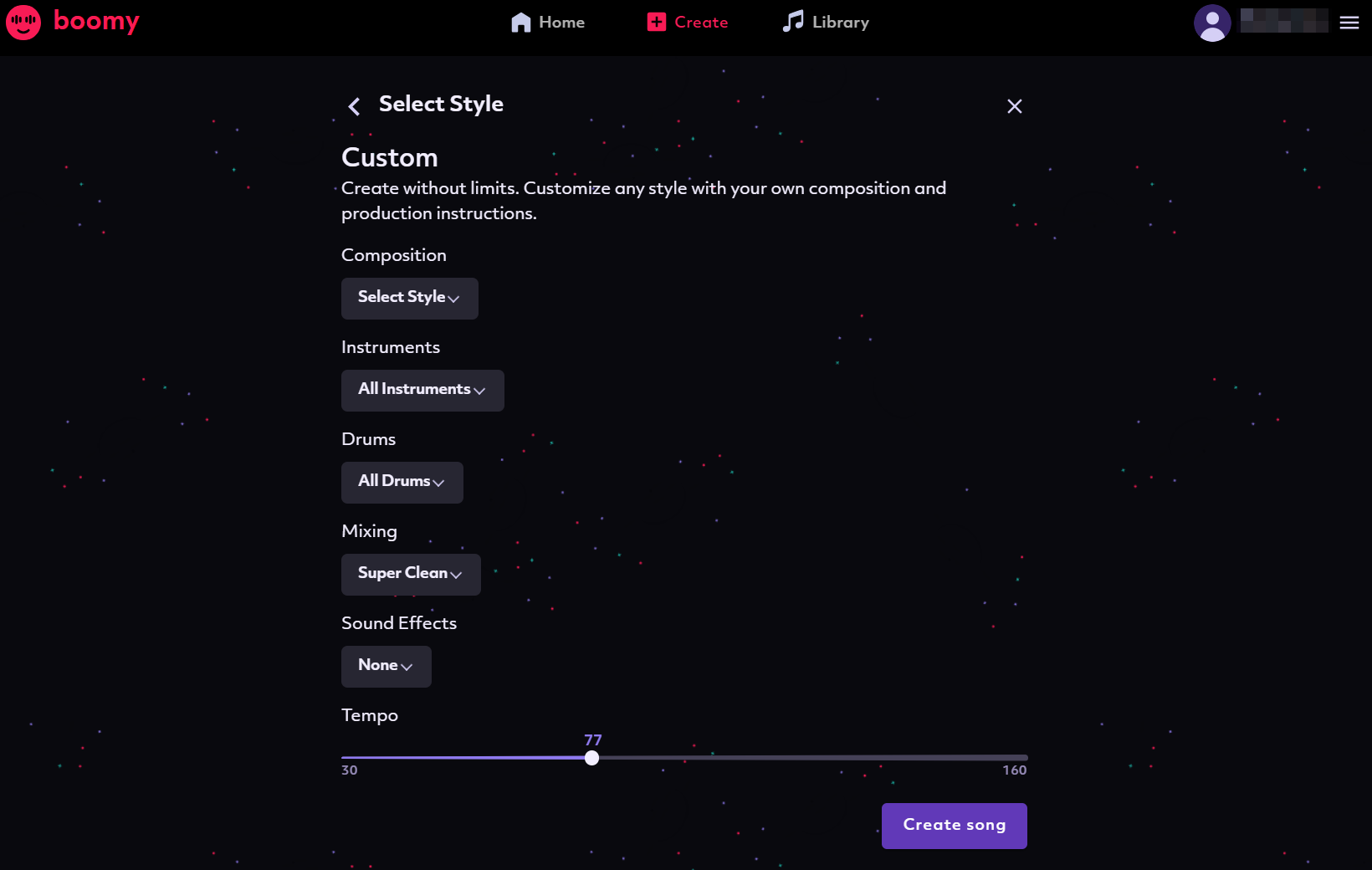The height and width of the screenshot is (870, 1372).
Task: Go back using the left chevron
Action: (x=354, y=106)
